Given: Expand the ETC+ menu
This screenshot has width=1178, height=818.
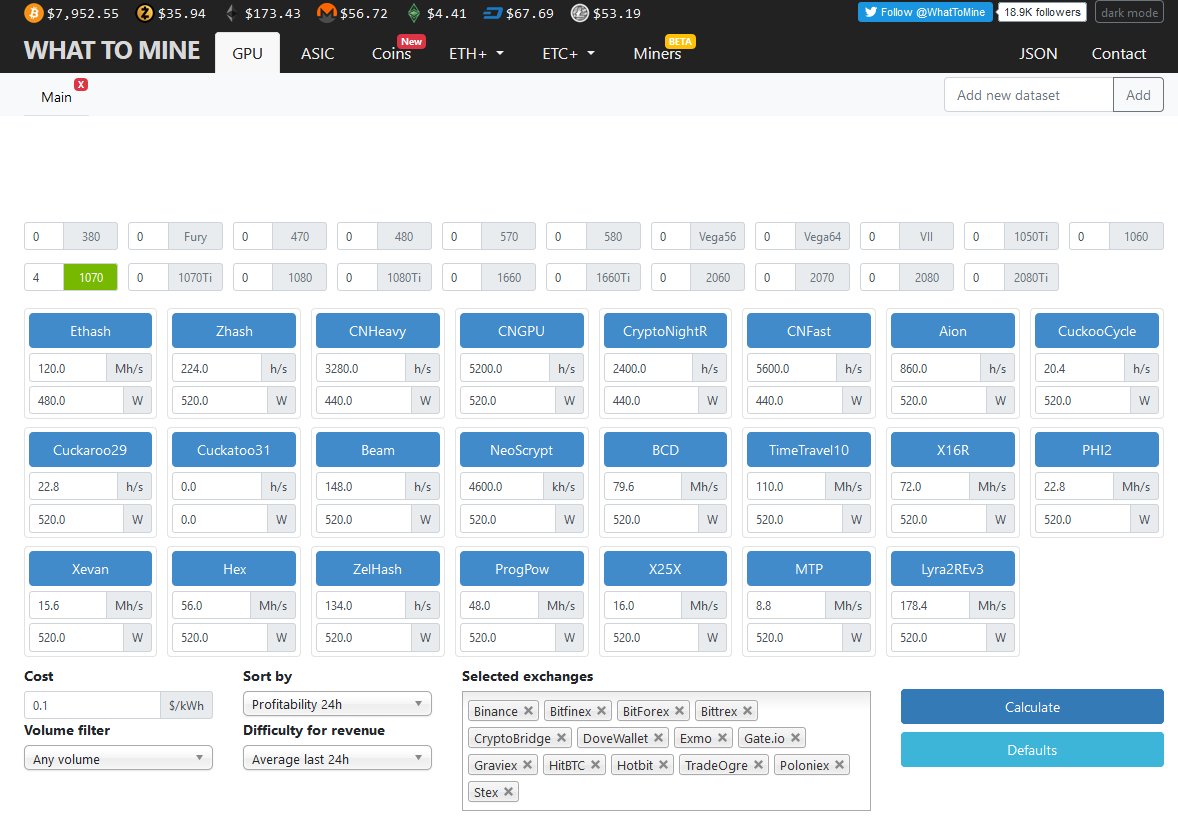Looking at the screenshot, I should pyautogui.click(x=569, y=53).
